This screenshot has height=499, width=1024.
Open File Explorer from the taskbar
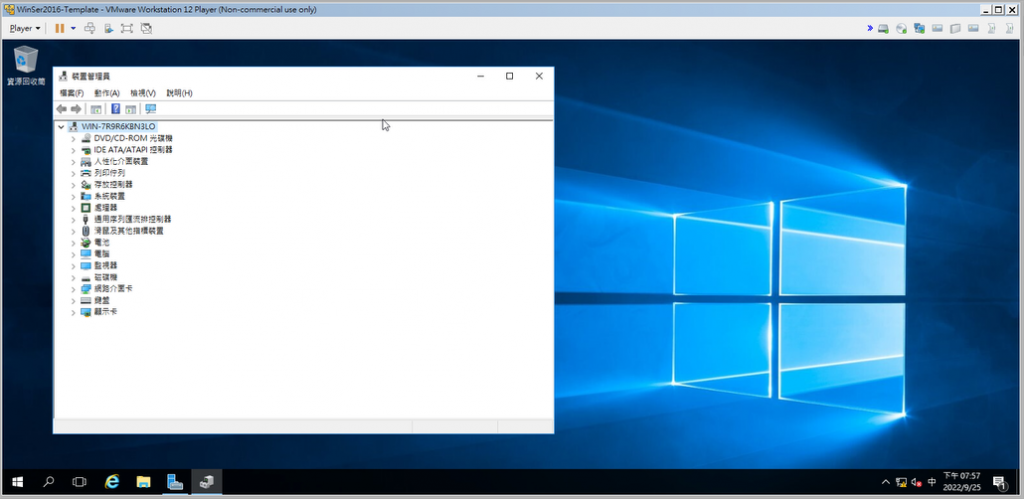(x=144, y=482)
